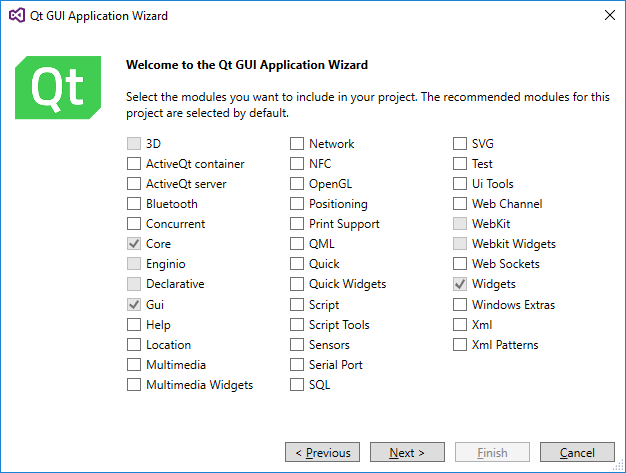The height and width of the screenshot is (473, 626).
Task: Return to the previous wizard page
Action: pyautogui.click(x=322, y=453)
